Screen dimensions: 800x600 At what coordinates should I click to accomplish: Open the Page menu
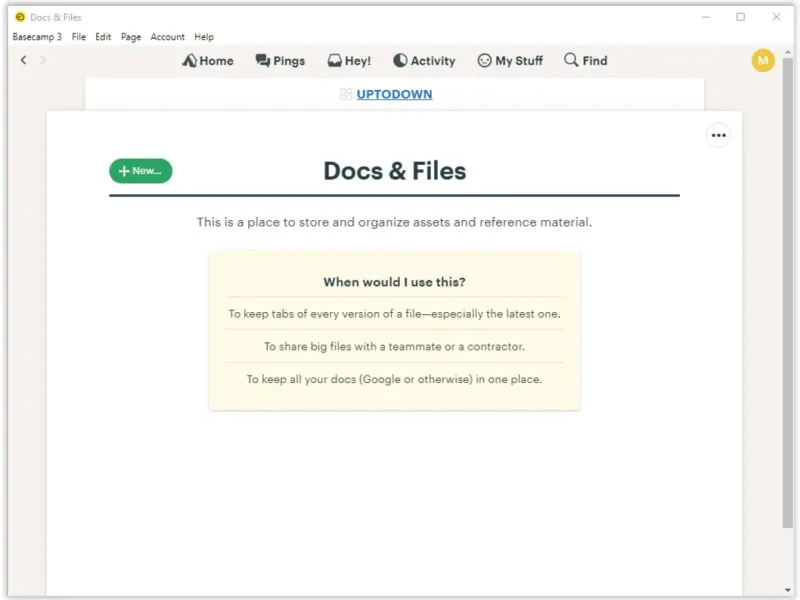[x=131, y=37]
